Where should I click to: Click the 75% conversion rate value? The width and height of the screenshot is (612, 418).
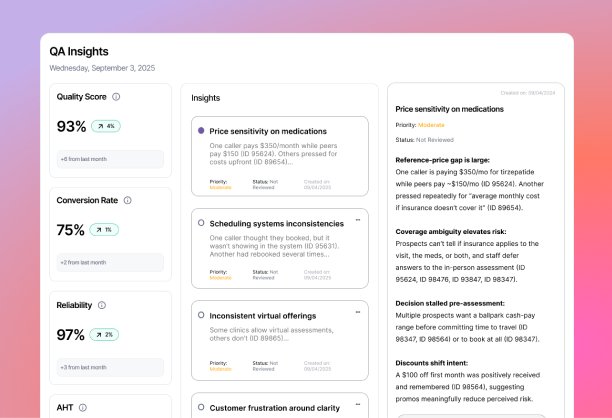click(x=71, y=230)
